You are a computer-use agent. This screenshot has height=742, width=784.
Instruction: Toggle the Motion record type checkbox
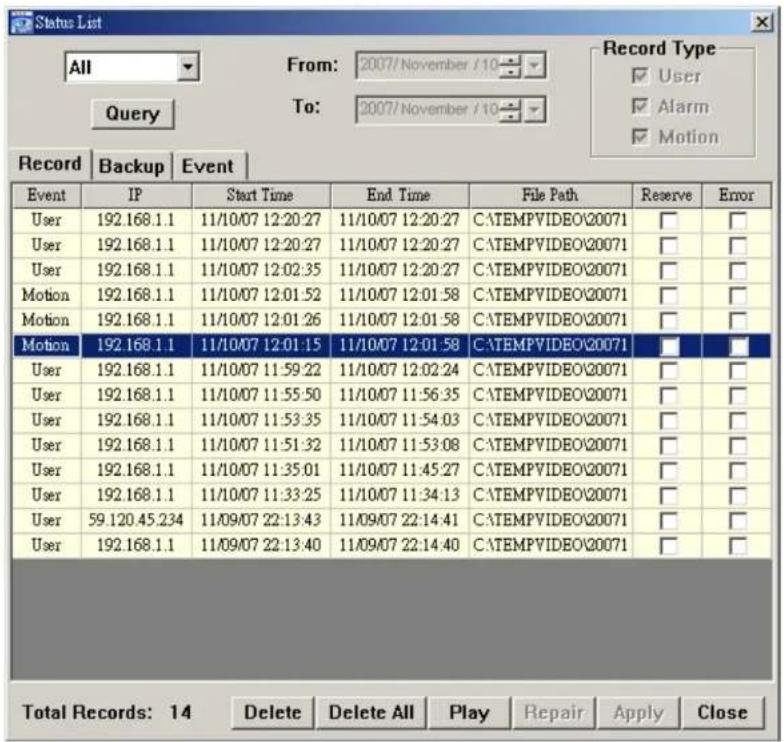coord(640,137)
